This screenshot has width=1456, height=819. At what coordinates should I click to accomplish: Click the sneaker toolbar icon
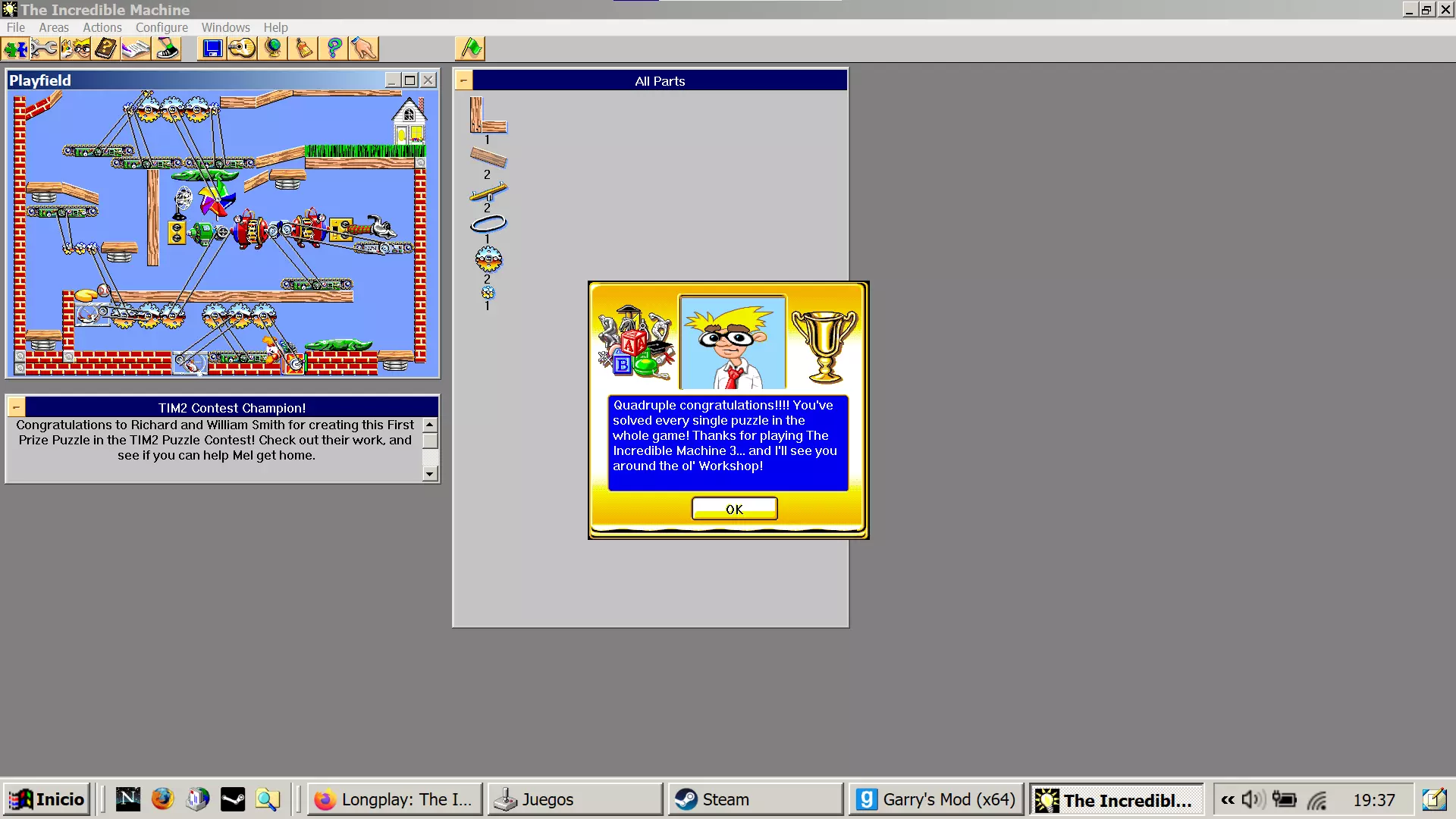click(x=167, y=49)
